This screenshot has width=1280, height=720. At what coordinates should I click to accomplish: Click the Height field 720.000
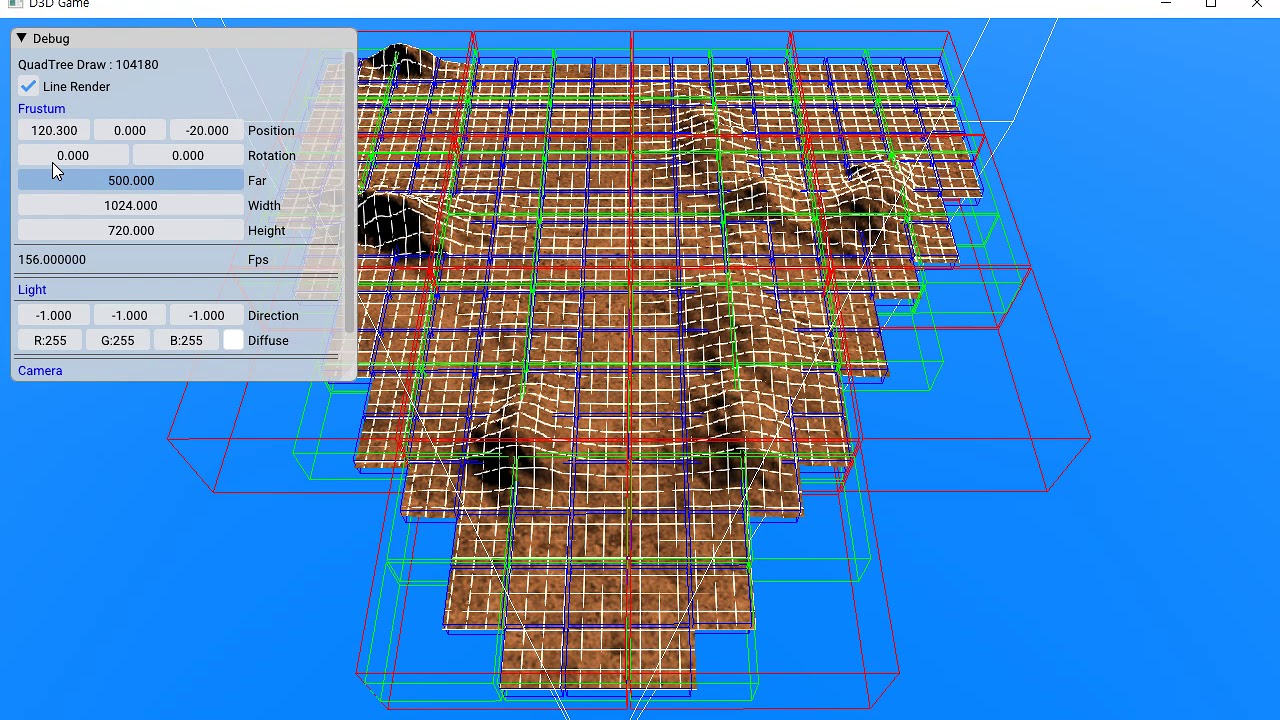(131, 231)
